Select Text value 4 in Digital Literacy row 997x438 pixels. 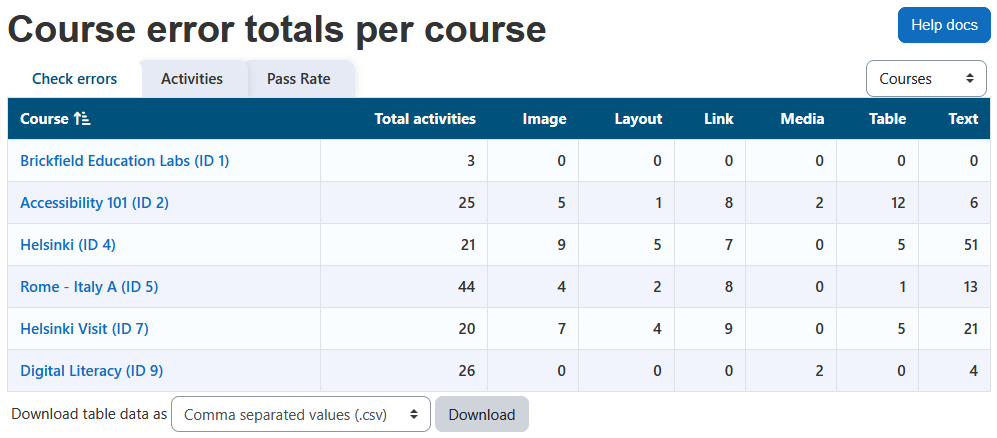974,371
